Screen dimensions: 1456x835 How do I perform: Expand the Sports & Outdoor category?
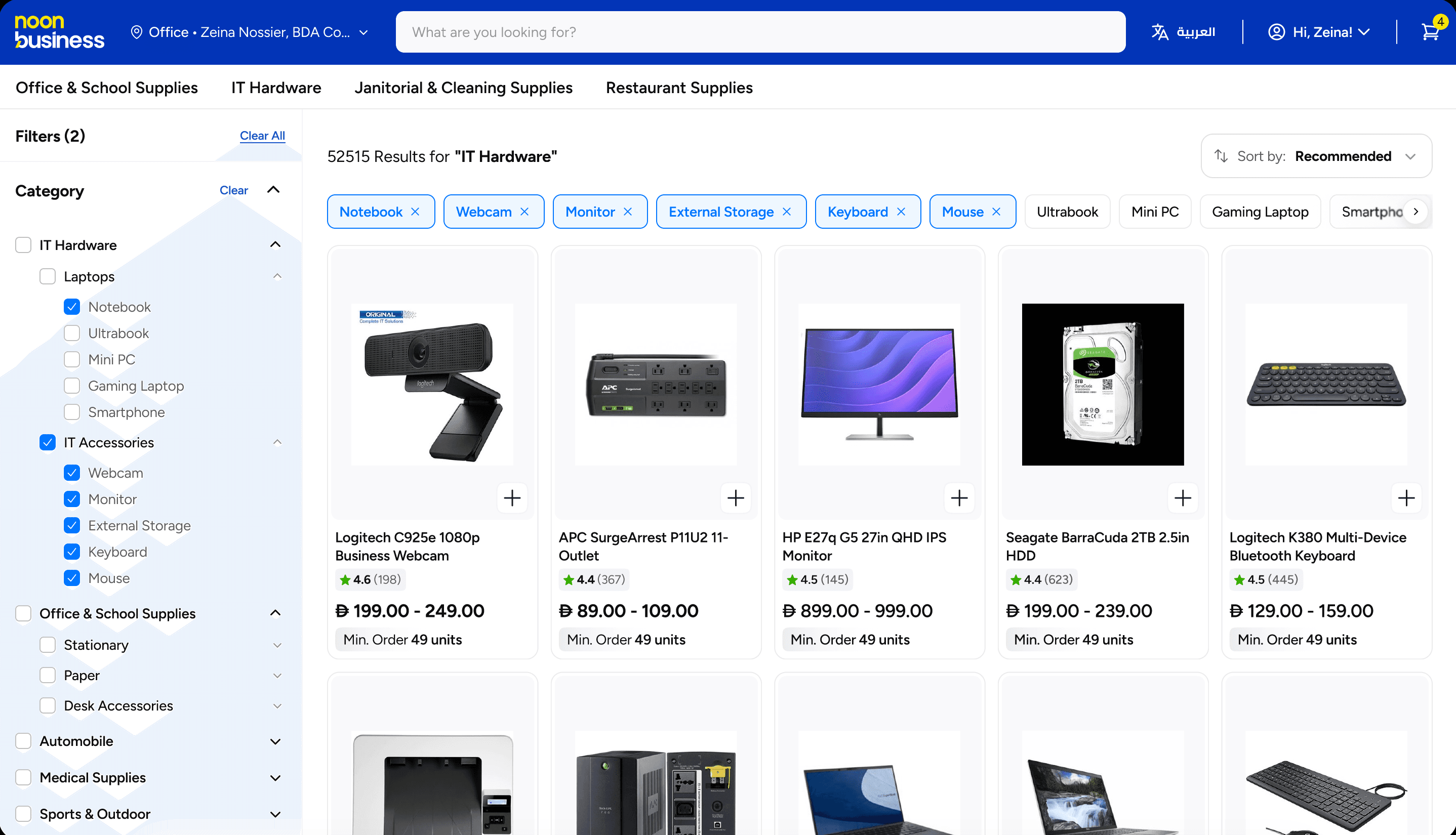point(275,814)
